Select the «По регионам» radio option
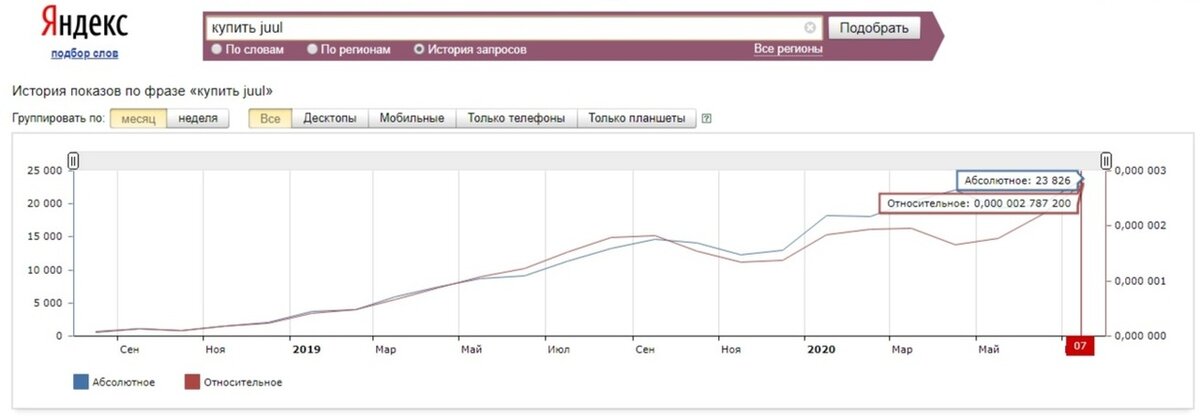Viewport: 1200px width, 420px height. [x=313, y=49]
